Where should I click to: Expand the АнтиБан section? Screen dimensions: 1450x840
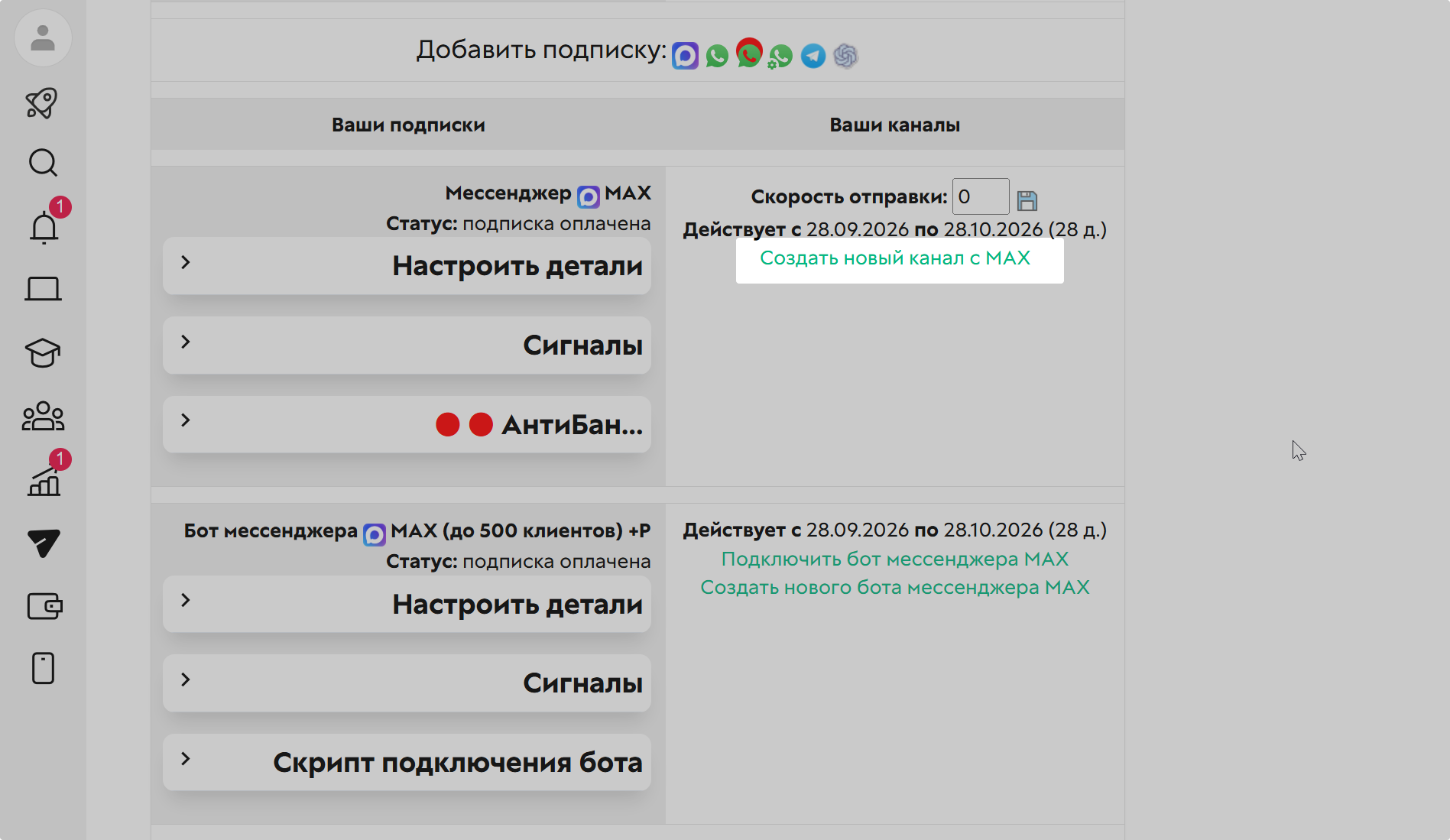(407, 424)
